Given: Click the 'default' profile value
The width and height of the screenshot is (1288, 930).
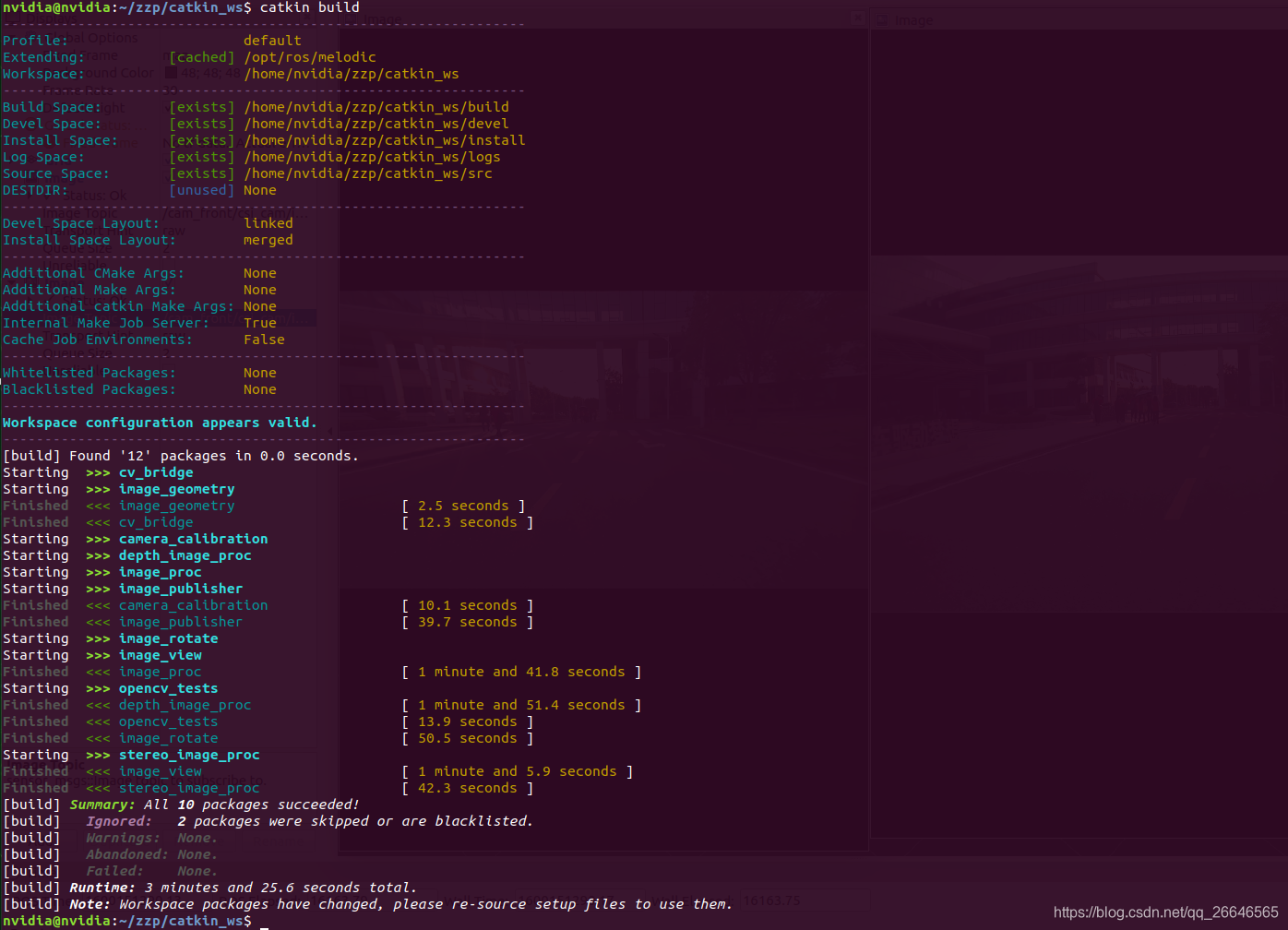Looking at the screenshot, I should pyautogui.click(x=272, y=41).
